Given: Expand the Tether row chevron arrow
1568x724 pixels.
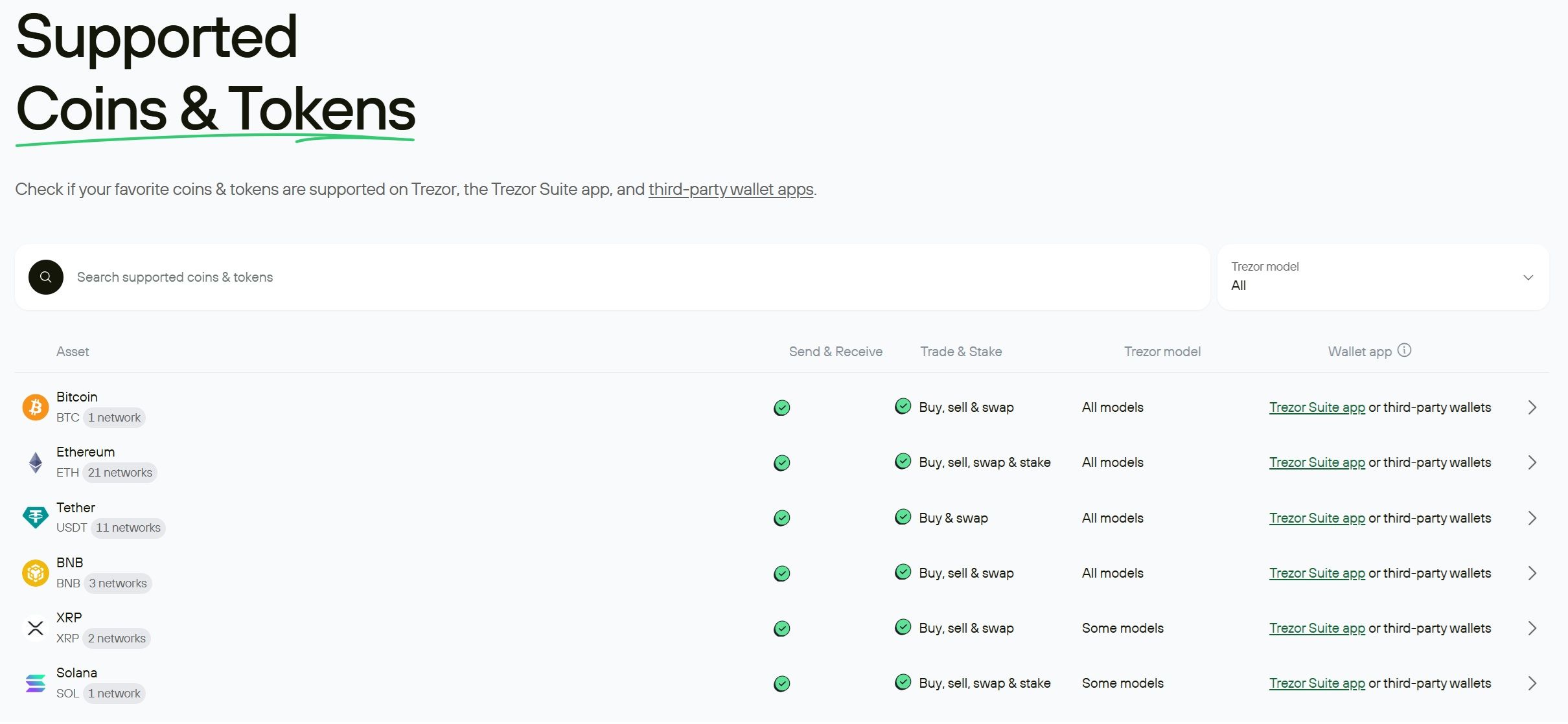Looking at the screenshot, I should pyautogui.click(x=1532, y=518).
